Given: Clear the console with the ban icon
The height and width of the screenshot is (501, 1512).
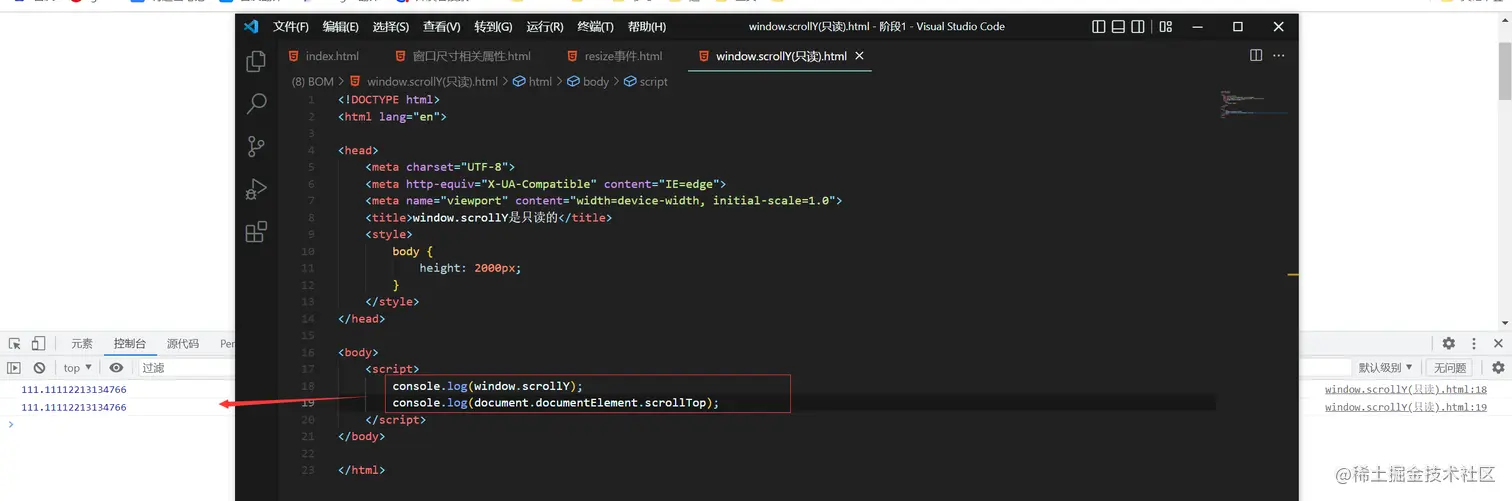Looking at the screenshot, I should (x=39, y=368).
